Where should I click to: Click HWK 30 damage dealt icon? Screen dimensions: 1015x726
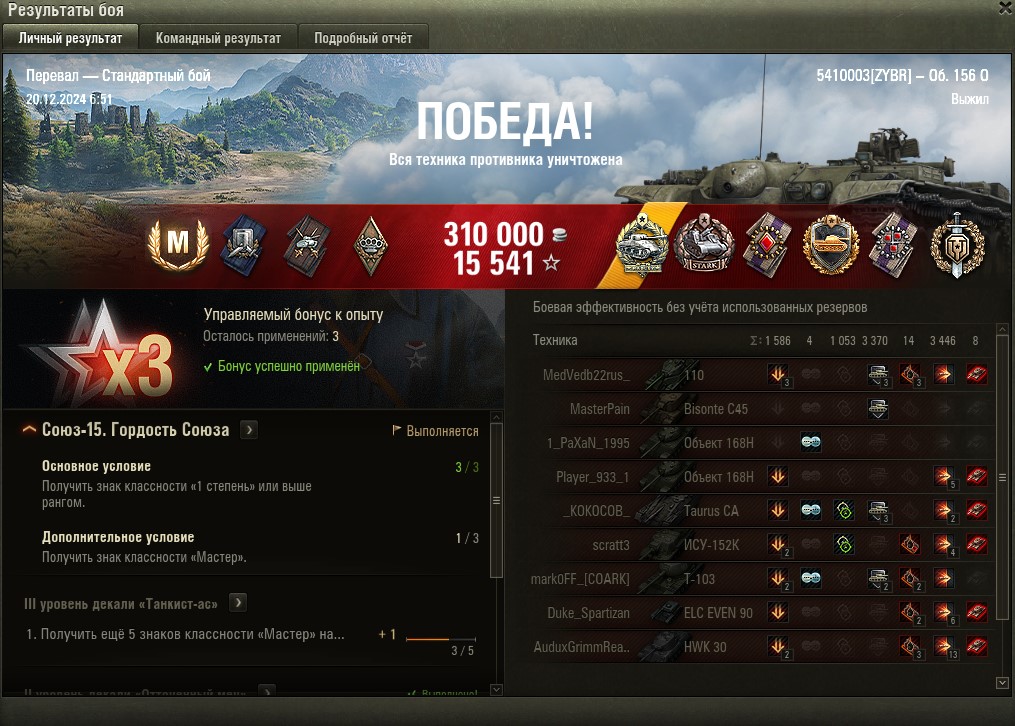(x=943, y=646)
